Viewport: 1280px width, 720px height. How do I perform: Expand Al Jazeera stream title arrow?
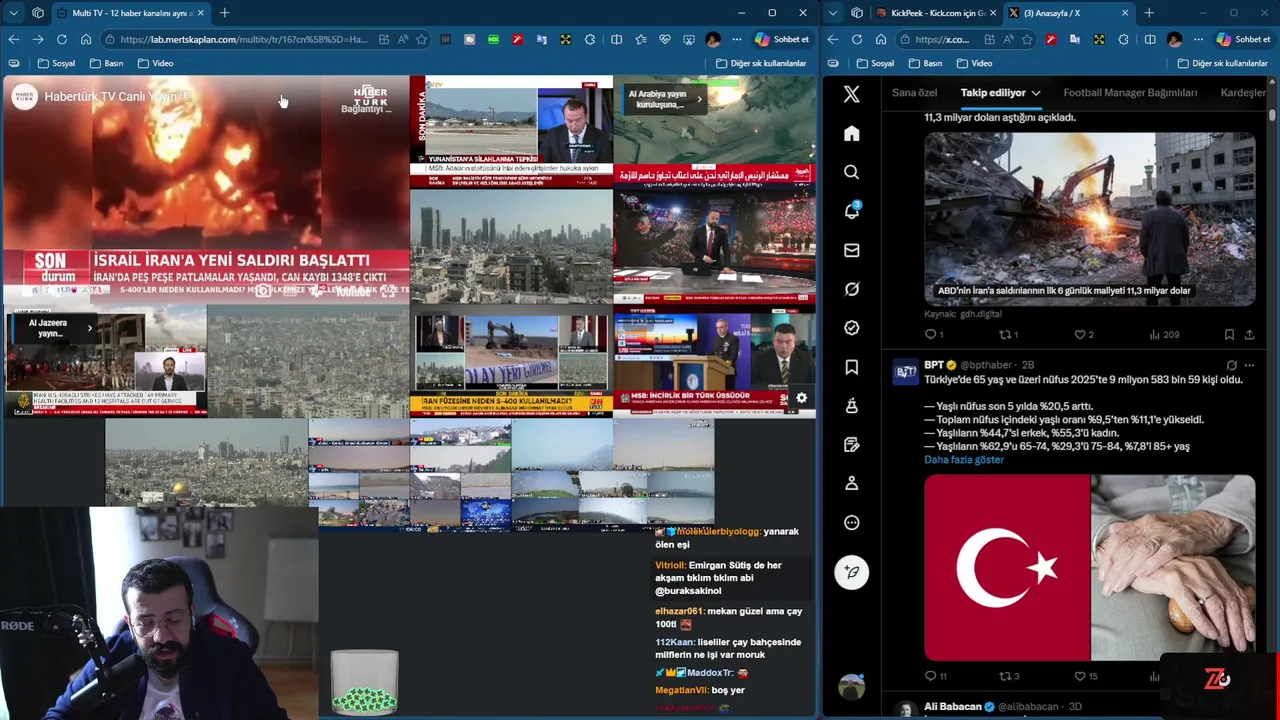click(x=89, y=327)
